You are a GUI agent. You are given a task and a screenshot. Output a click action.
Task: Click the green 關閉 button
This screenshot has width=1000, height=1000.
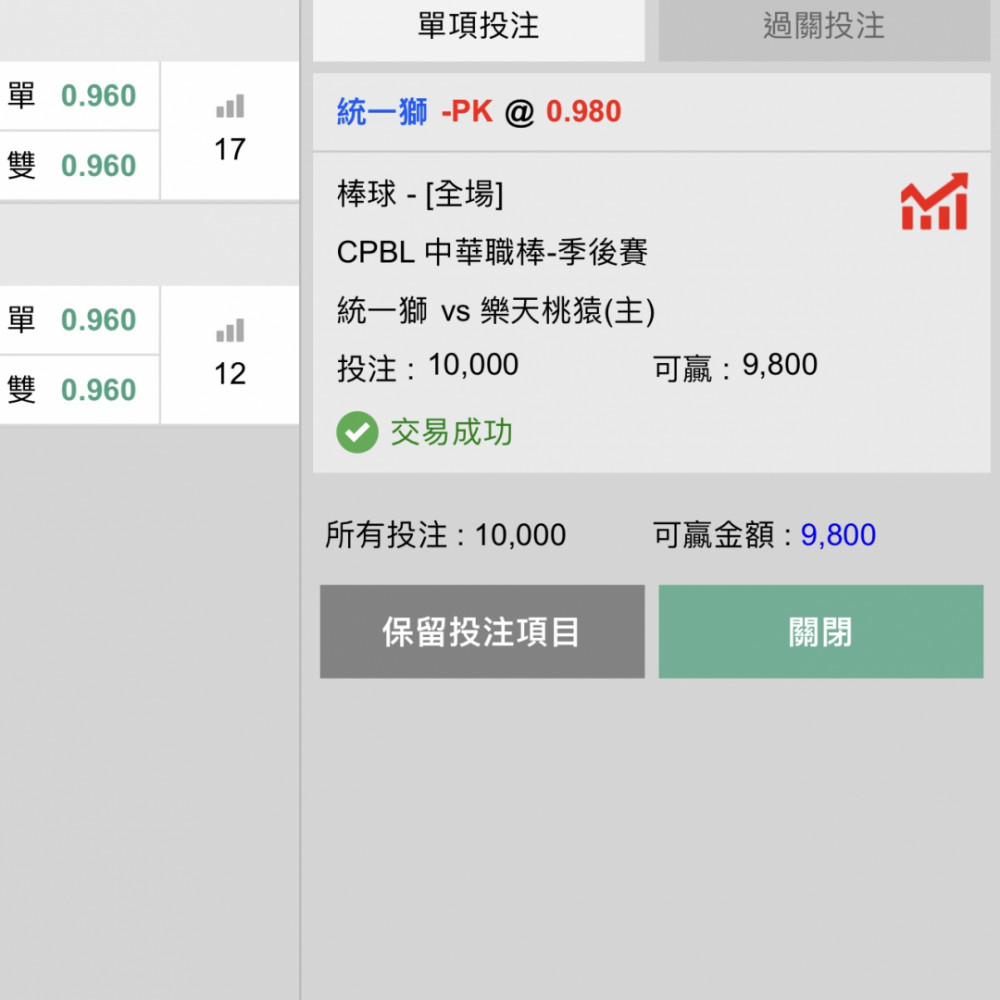(821, 631)
